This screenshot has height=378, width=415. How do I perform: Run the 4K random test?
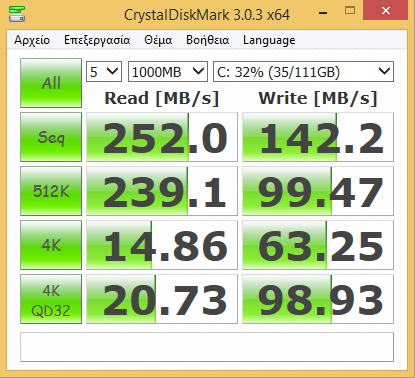pos(51,245)
